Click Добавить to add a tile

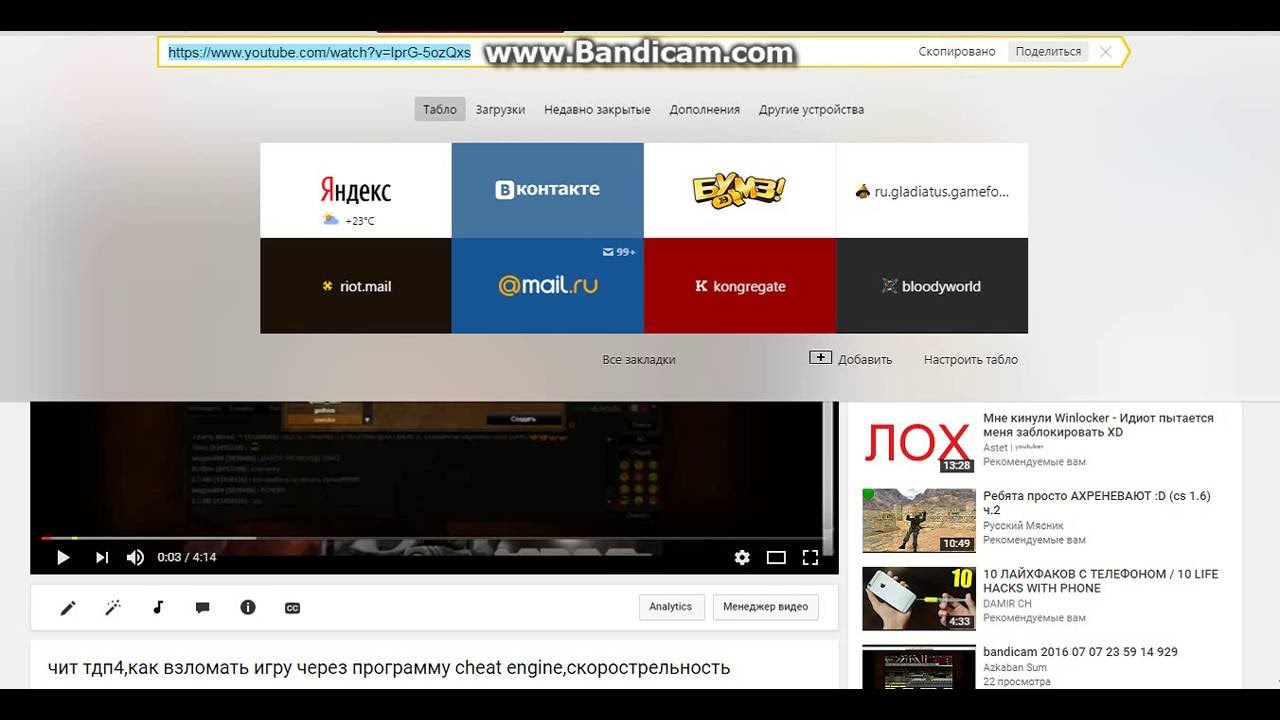[851, 359]
